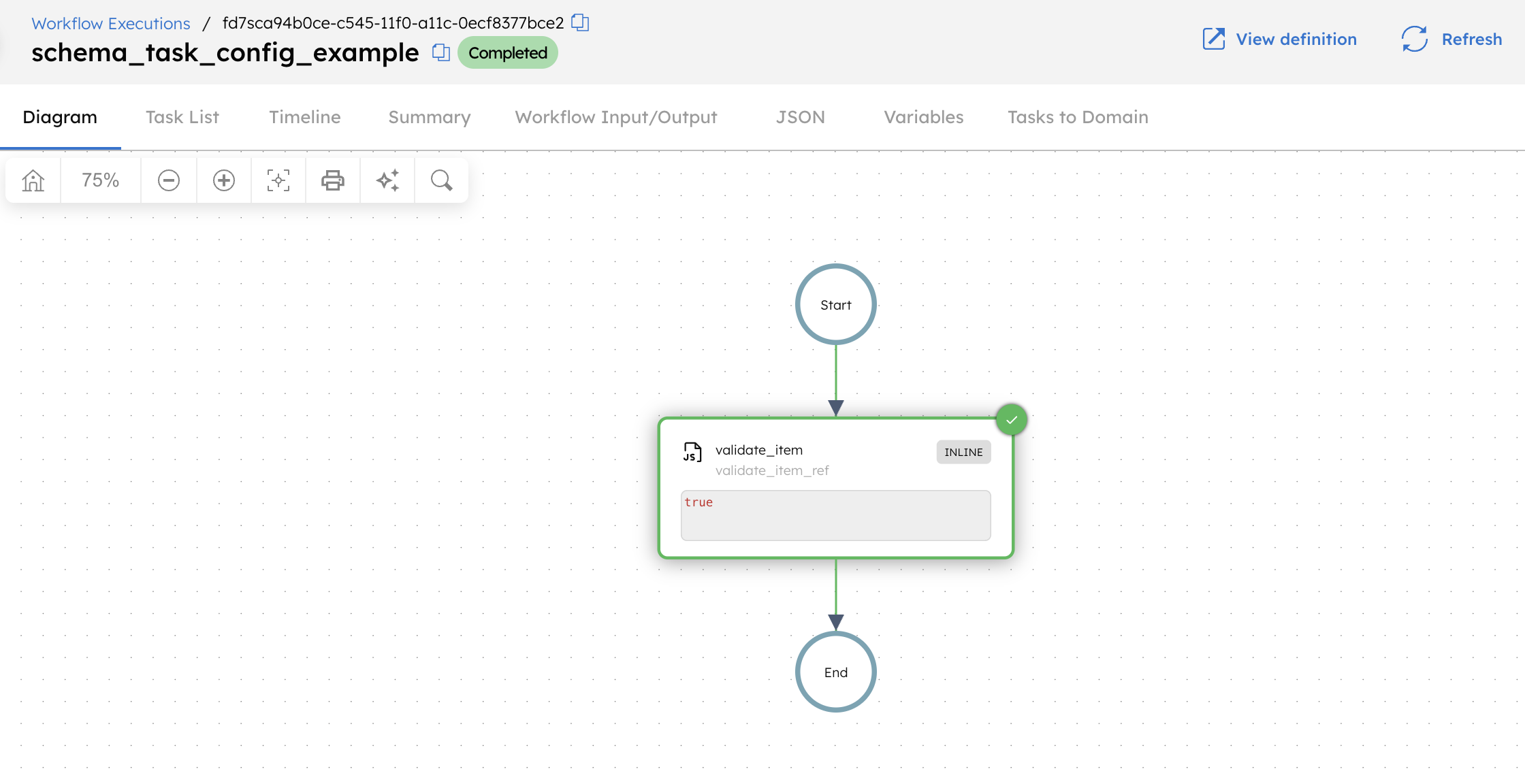Fit the diagram to the screen
1525x784 pixels.
pyautogui.click(x=278, y=180)
